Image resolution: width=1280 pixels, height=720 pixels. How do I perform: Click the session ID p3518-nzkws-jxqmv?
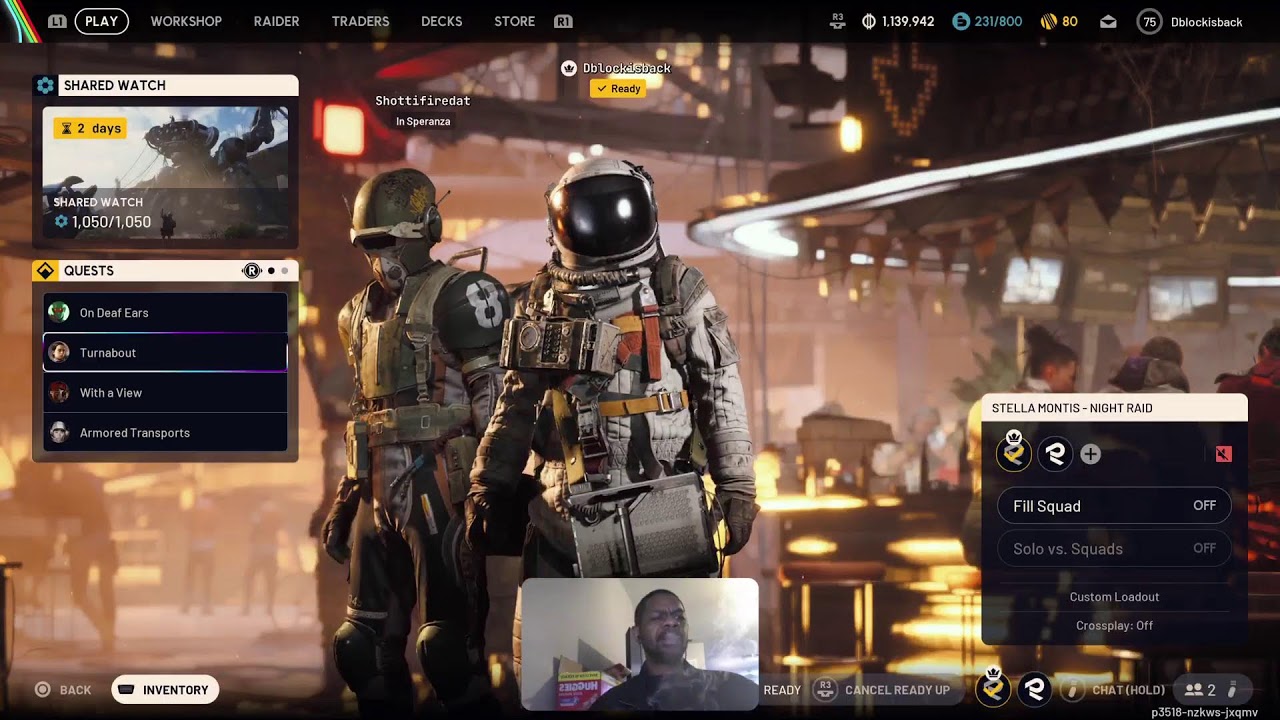click(1204, 713)
